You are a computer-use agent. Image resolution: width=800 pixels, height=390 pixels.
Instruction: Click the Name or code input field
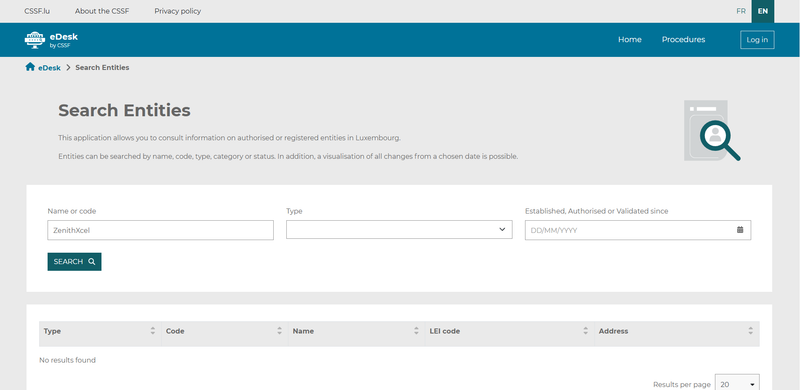160,230
